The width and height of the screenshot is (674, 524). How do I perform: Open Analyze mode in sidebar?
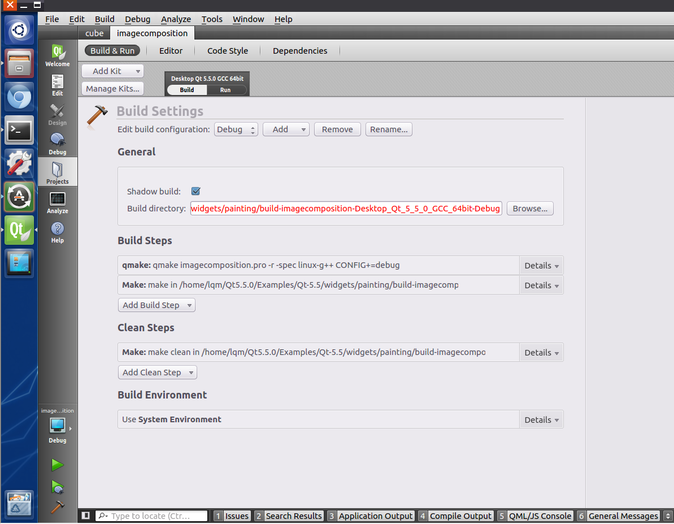point(57,202)
